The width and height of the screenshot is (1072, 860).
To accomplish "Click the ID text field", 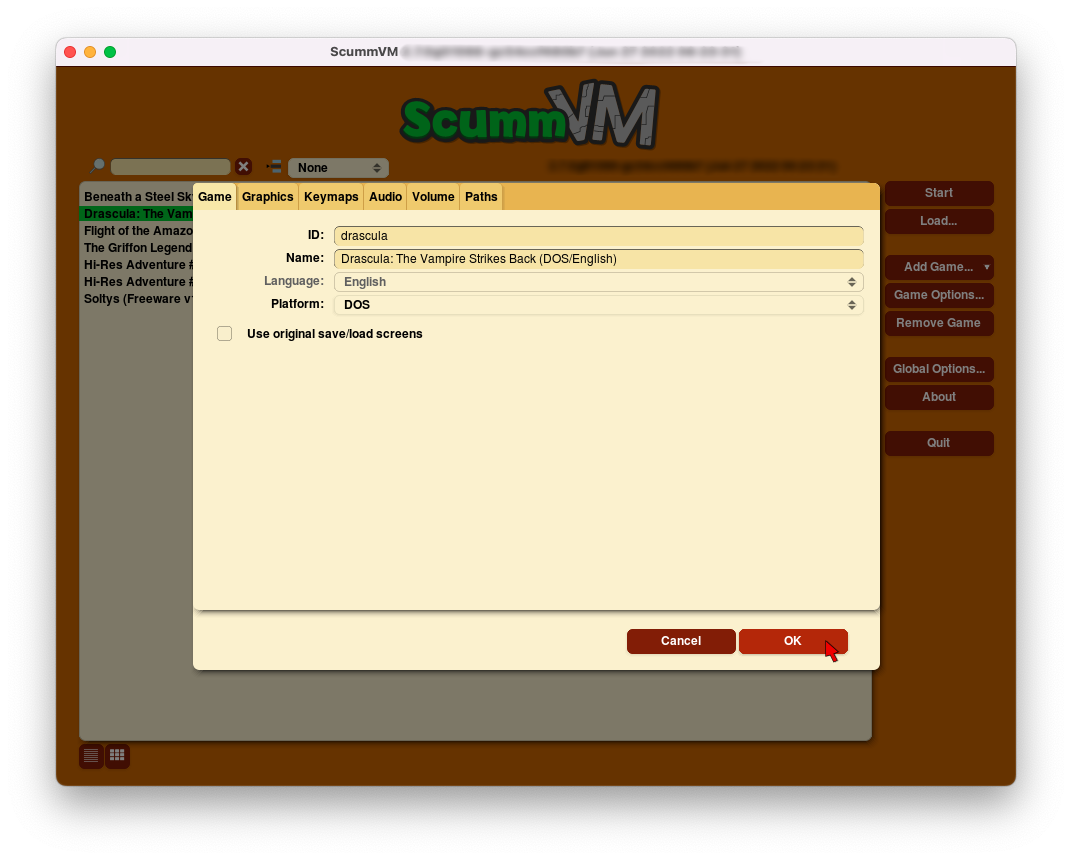I will click(x=598, y=236).
